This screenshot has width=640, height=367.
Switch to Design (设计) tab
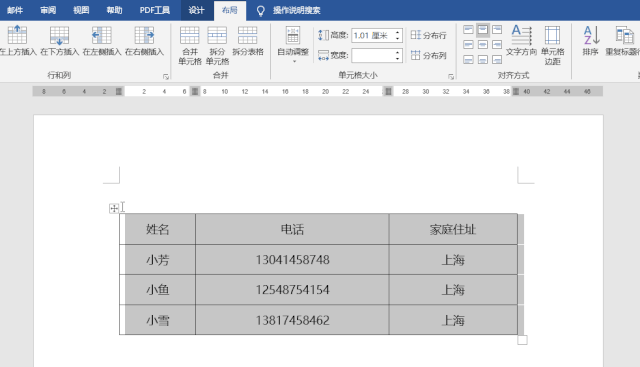196,10
